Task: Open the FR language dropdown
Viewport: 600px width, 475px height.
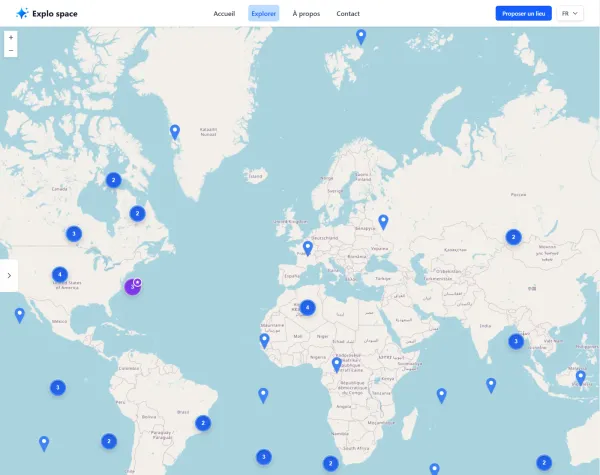Action: point(571,13)
